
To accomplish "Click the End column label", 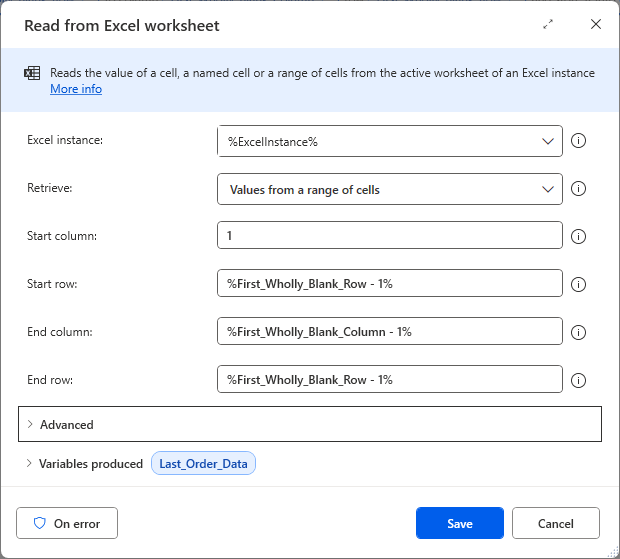I will 60,332.
